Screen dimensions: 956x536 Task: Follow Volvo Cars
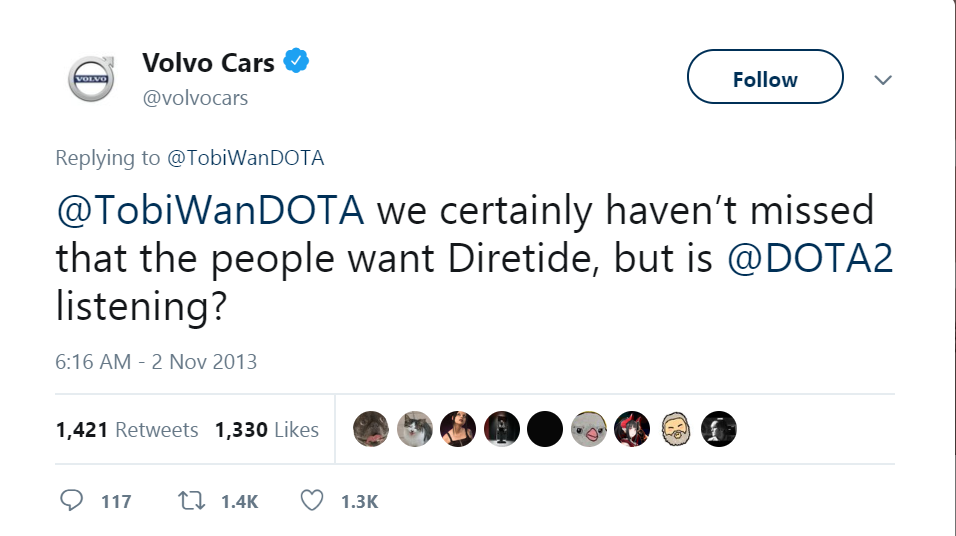point(765,80)
